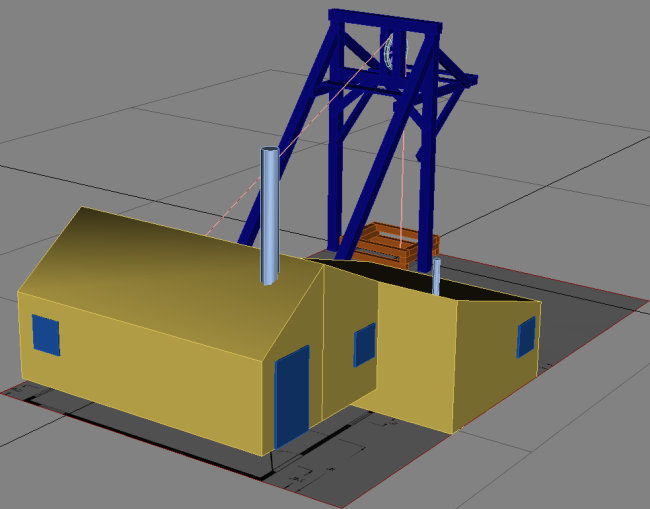This screenshot has height=509, width=650.
Task: Pick the blue window on the annex side wall
Action: coord(526,338)
